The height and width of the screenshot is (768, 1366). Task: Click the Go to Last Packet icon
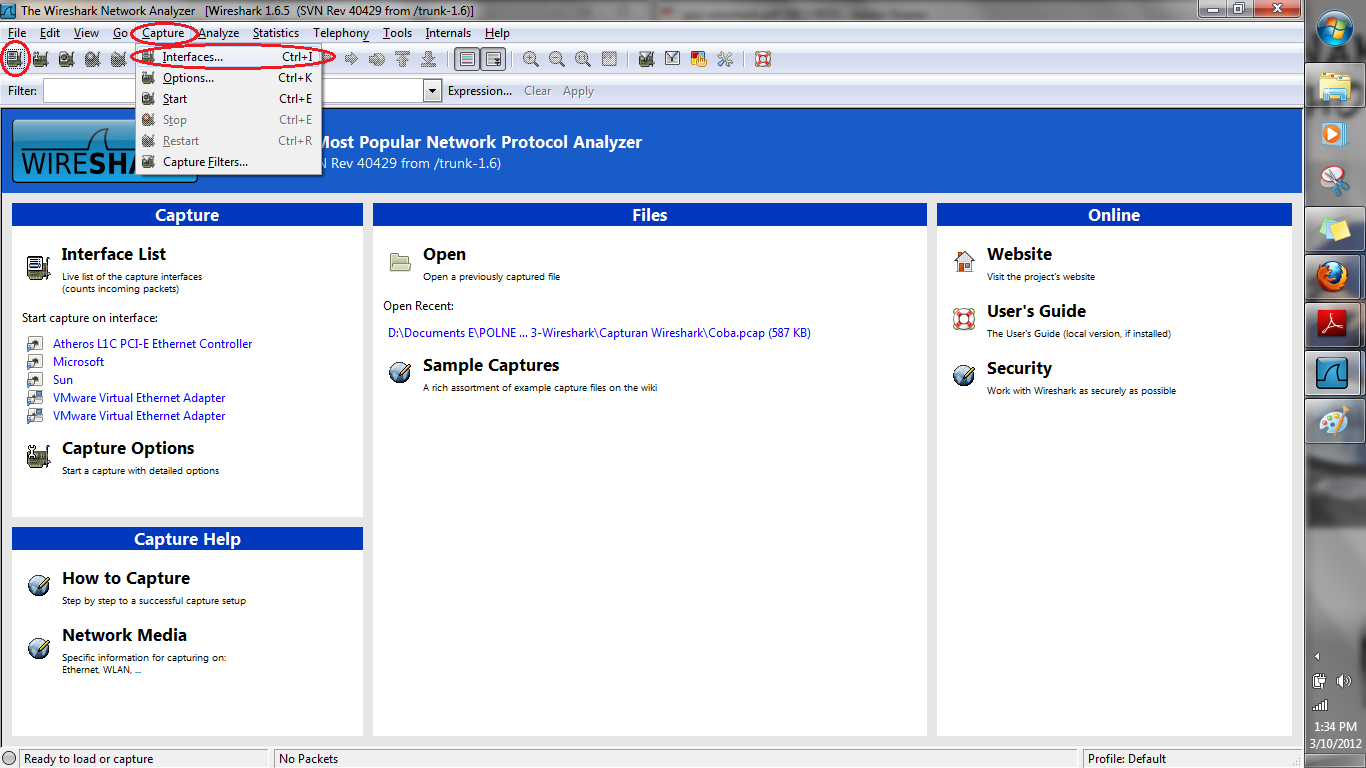click(428, 59)
